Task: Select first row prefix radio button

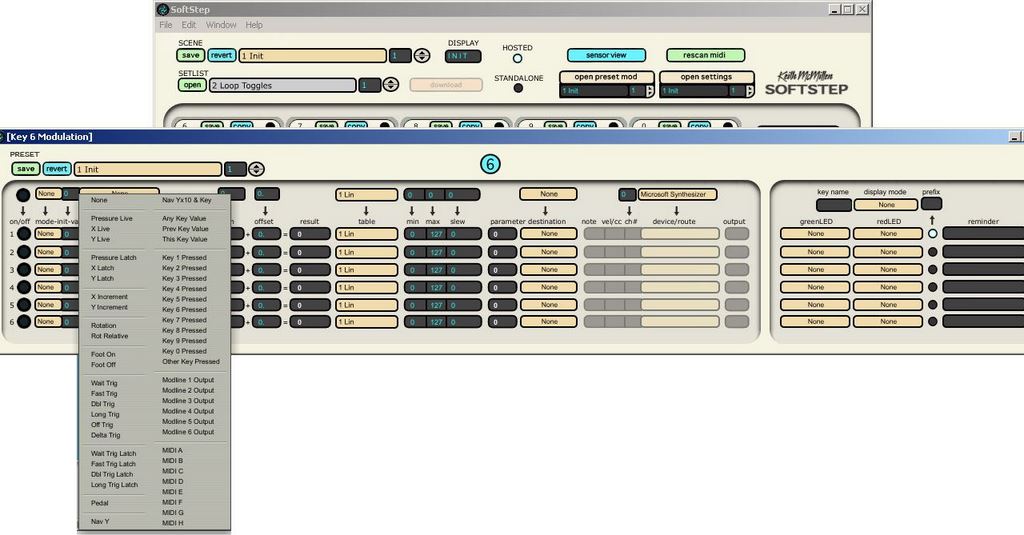Action: pyautogui.click(x=932, y=233)
